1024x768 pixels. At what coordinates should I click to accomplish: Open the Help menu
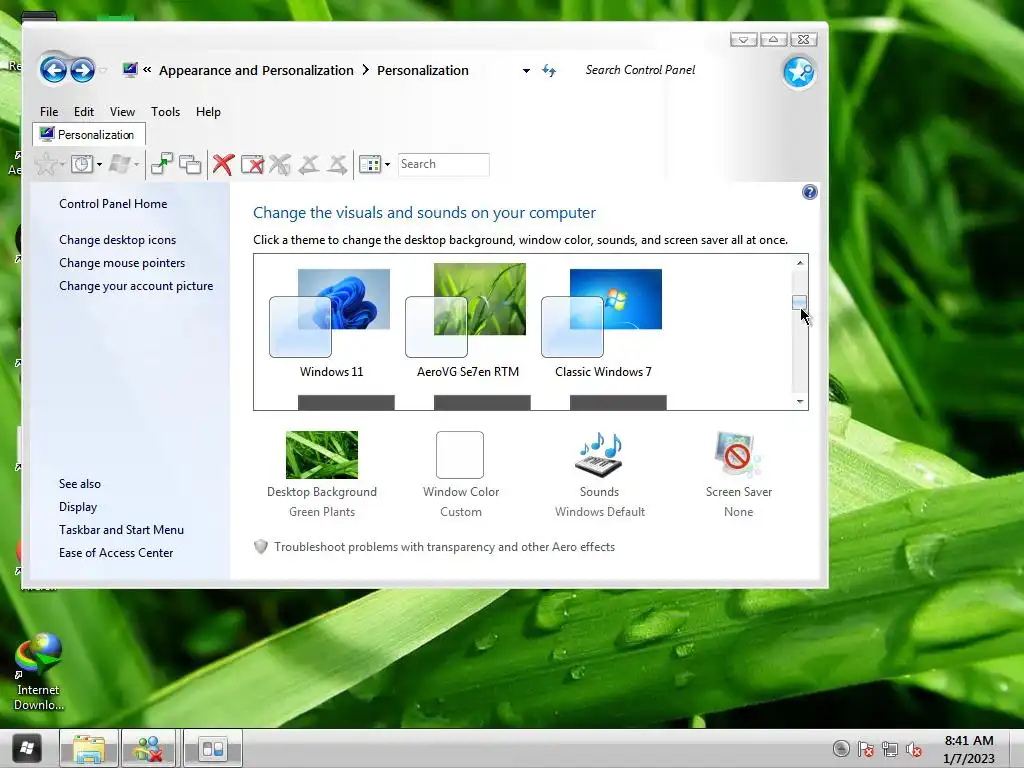click(x=208, y=112)
